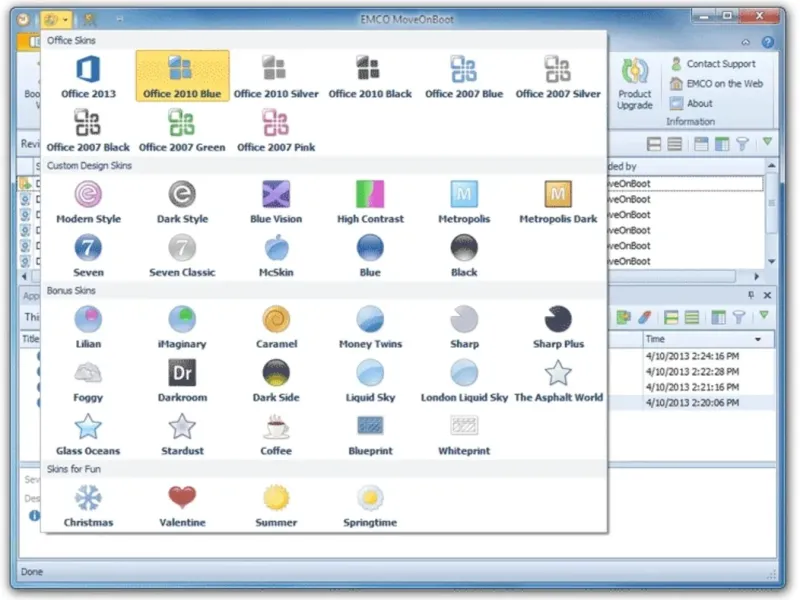Click the horizontal scrollbar right arrow
Viewport: 800px width, 600px height.
(x=757, y=277)
